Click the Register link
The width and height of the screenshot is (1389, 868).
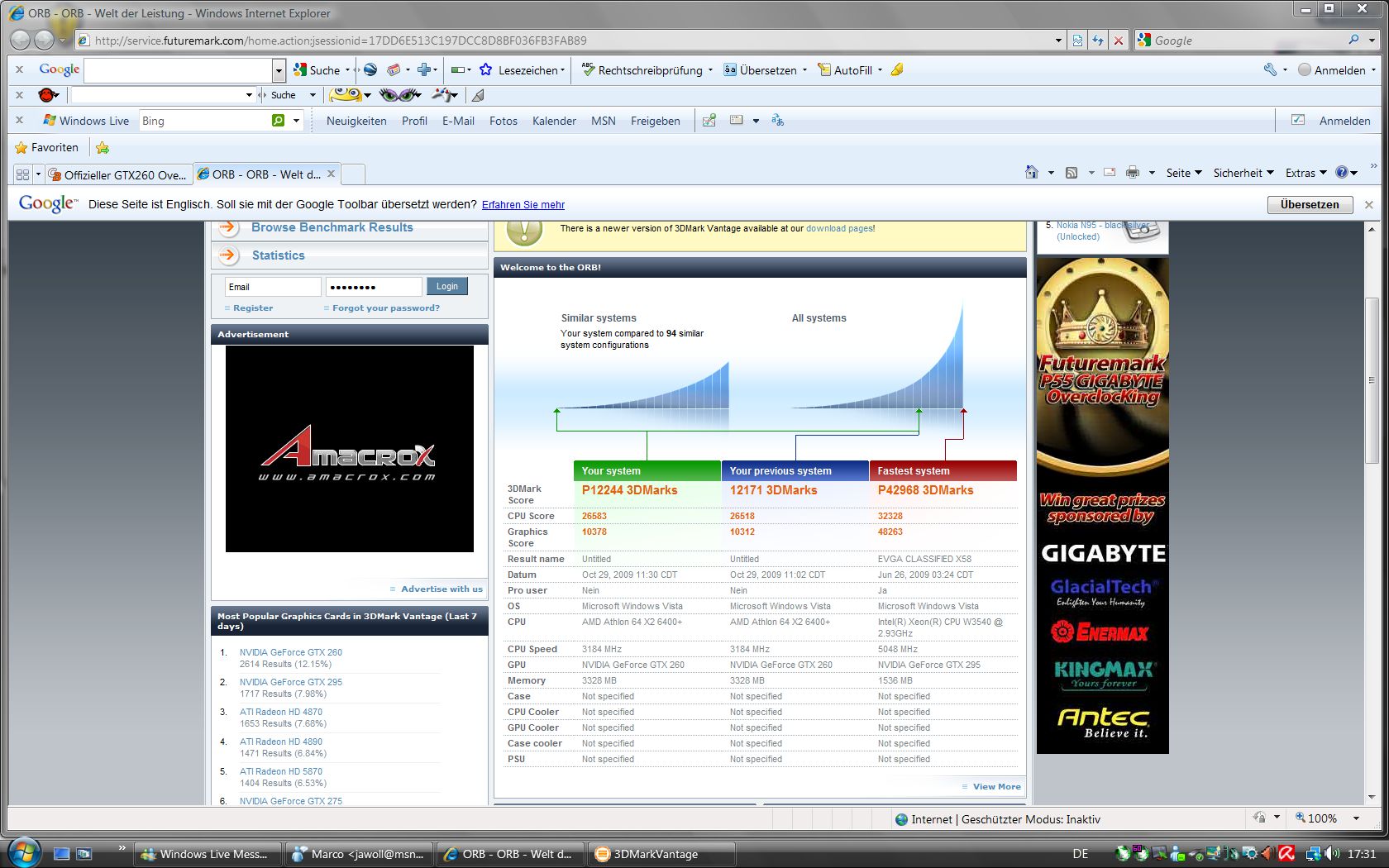[253, 308]
